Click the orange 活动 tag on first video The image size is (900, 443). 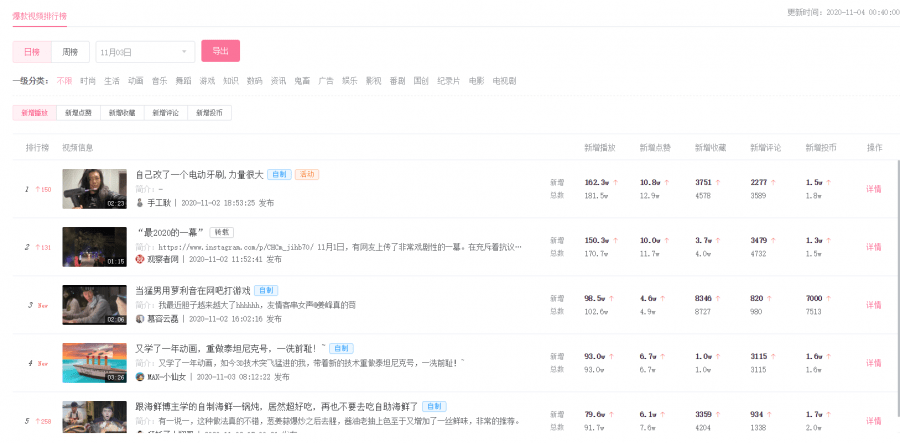click(x=307, y=174)
